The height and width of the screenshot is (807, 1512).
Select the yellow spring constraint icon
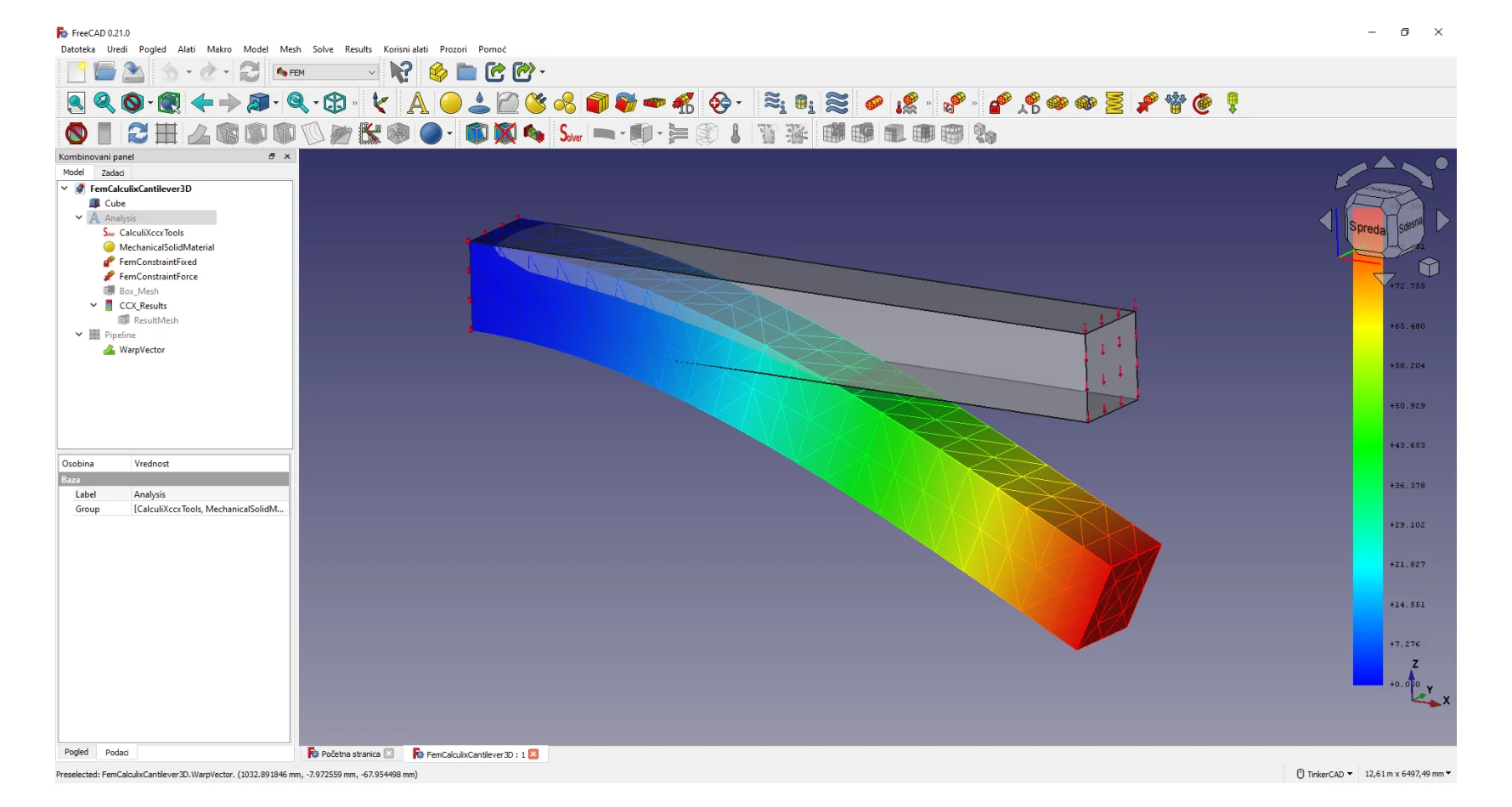point(1114,104)
